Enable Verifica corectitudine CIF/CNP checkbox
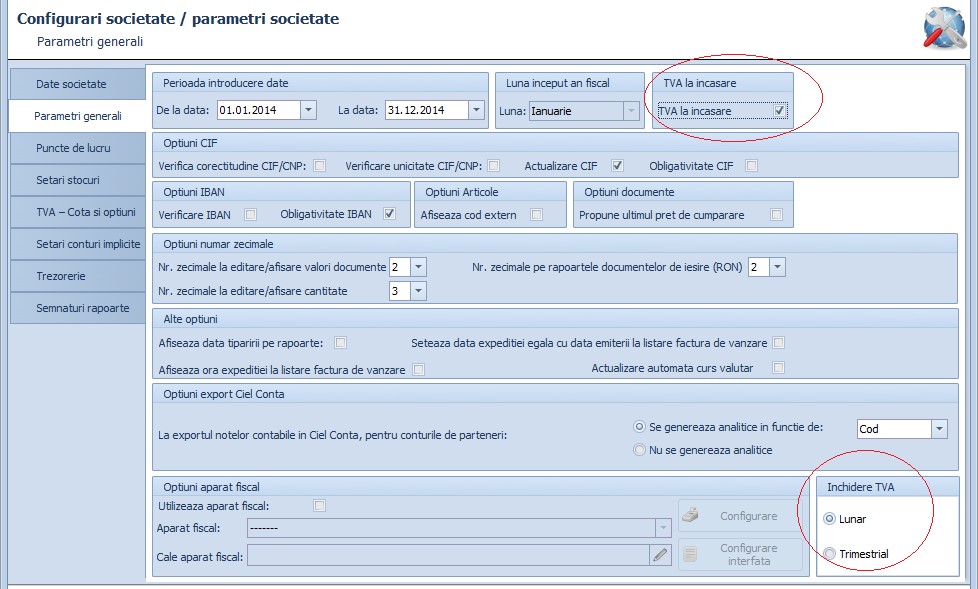The width and height of the screenshot is (978, 589). pyautogui.click(x=319, y=165)
